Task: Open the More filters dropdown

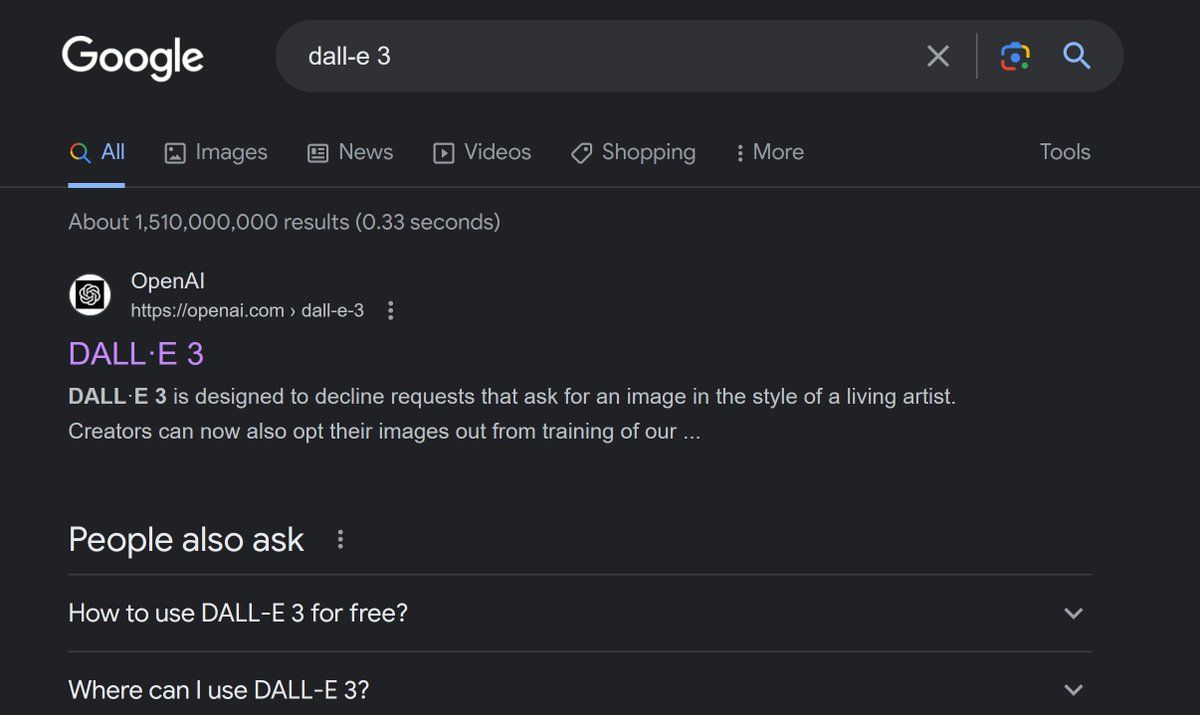Action: tap(769, 152)
